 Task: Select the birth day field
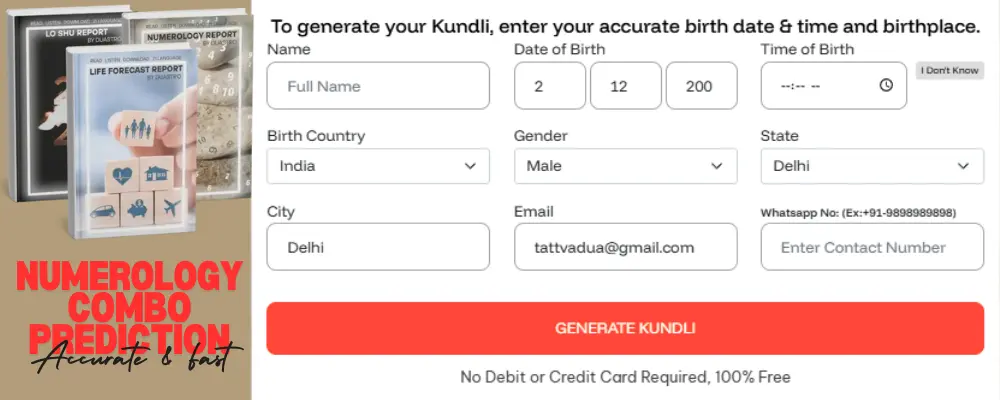coord(549,86)
